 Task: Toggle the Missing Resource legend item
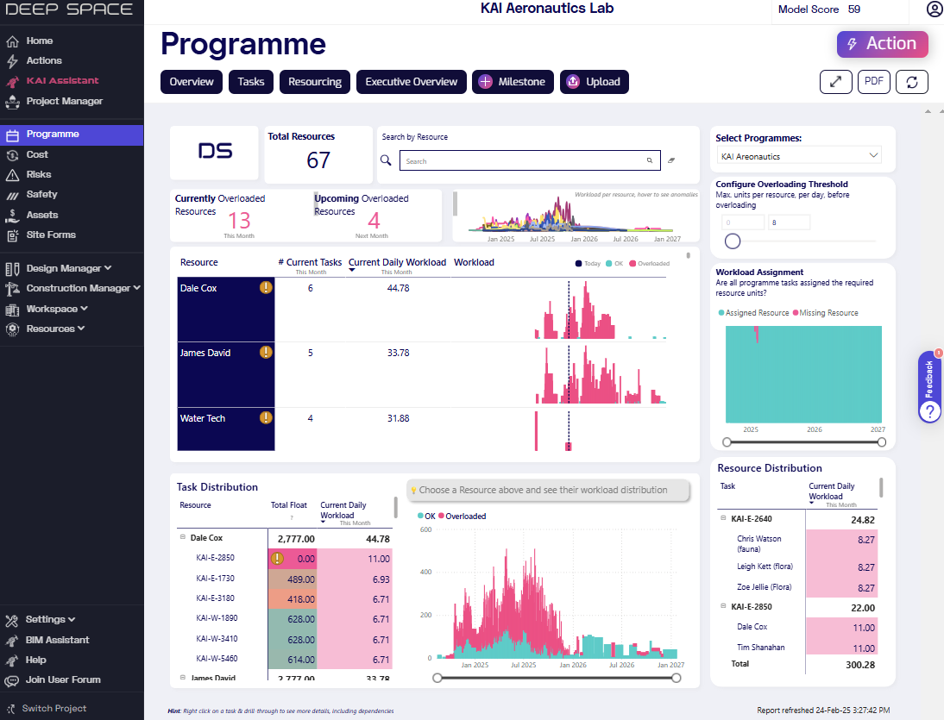point(825,313)
